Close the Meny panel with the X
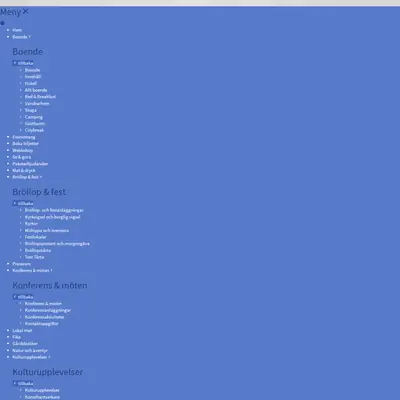 point(26,12)
